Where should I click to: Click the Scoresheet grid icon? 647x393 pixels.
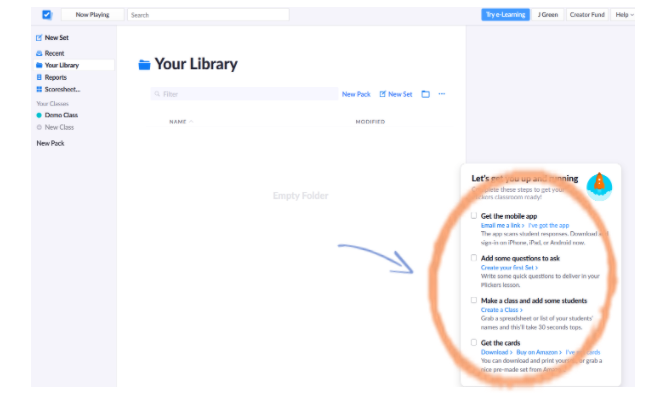(39, 89)
